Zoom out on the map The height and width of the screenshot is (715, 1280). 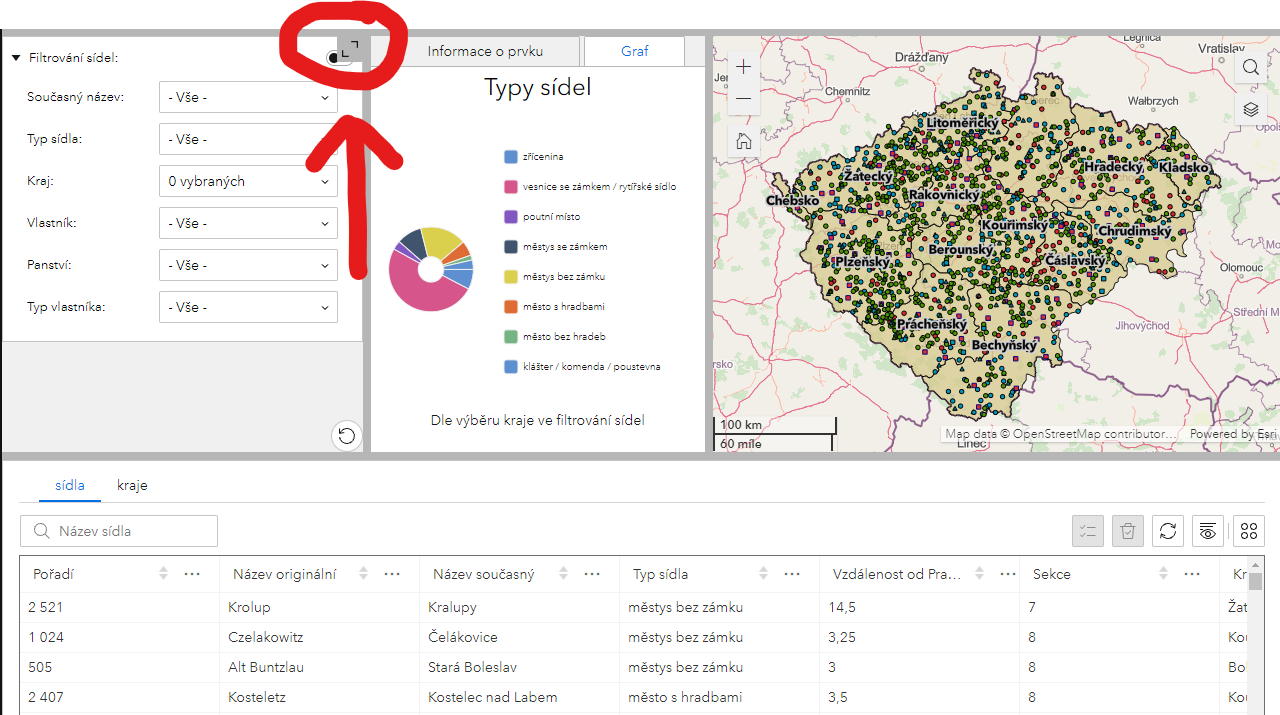[743, 99]
